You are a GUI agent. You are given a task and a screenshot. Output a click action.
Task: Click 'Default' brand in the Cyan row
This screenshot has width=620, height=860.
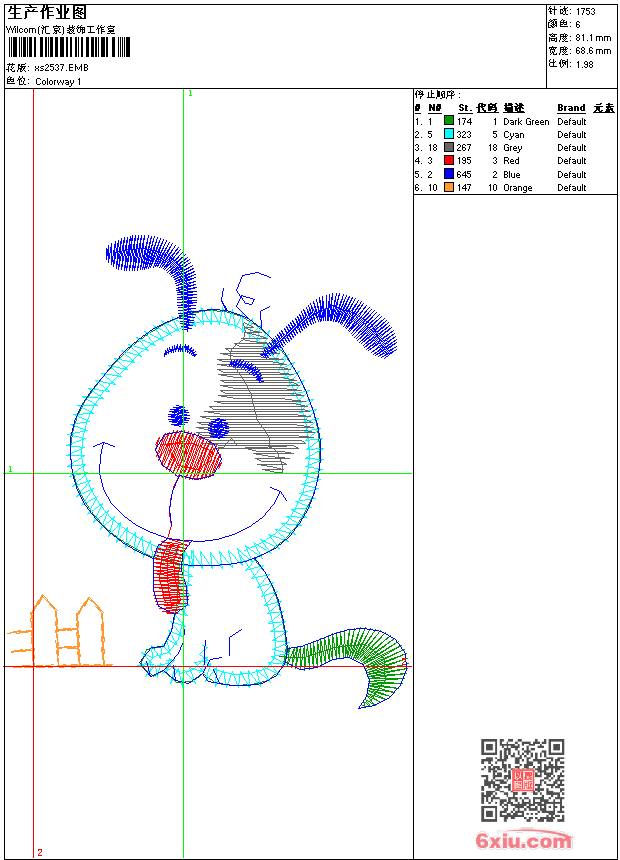click(x=572, y=135)
